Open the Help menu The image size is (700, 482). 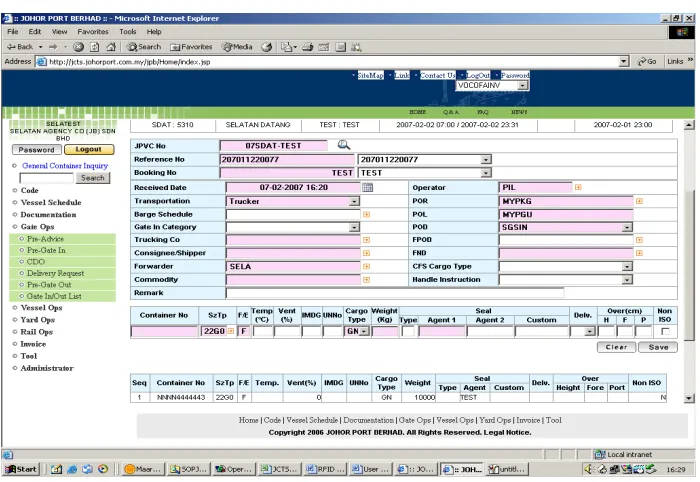[x=154, y=32]
